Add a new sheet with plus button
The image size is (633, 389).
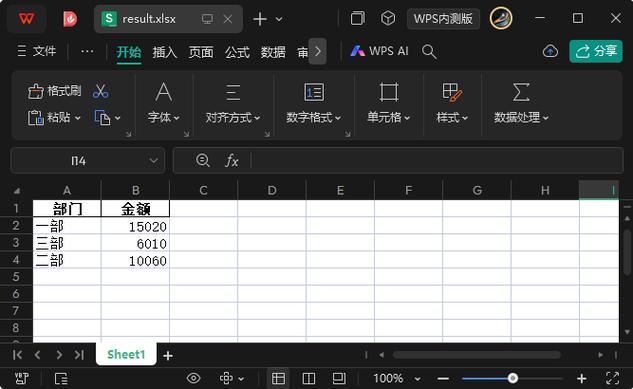pyautogui.click(x=168, y=355)
